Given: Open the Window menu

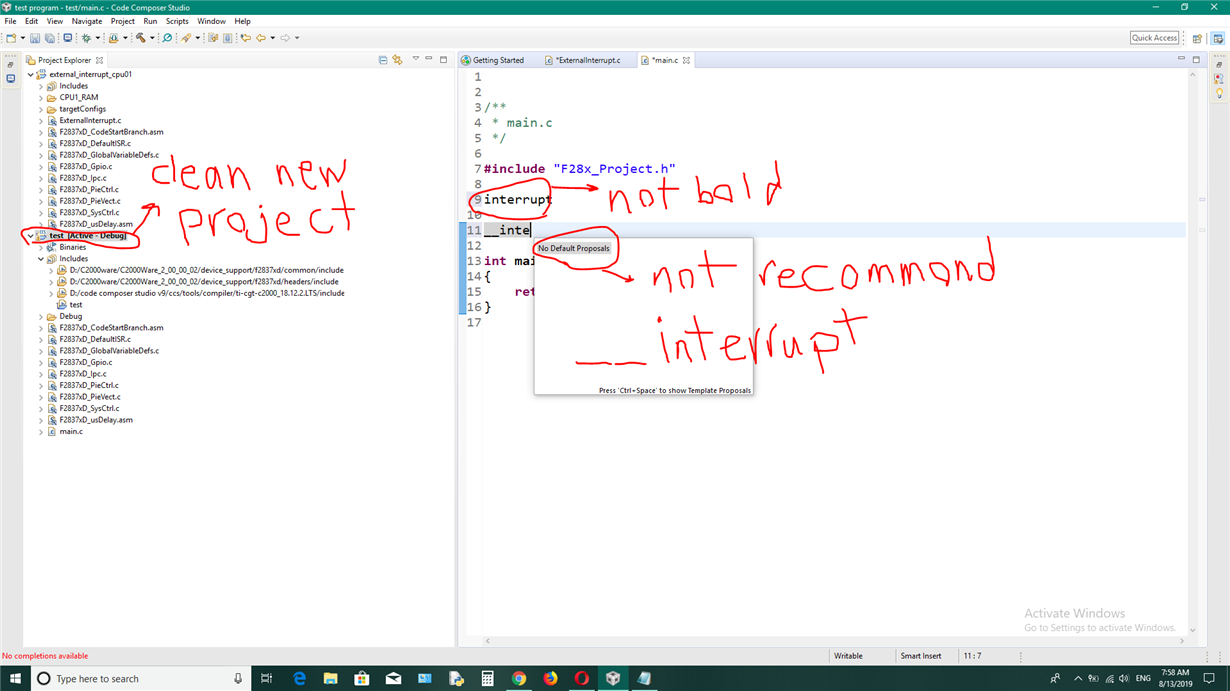Looking at the screenshot, I should 211,21.
